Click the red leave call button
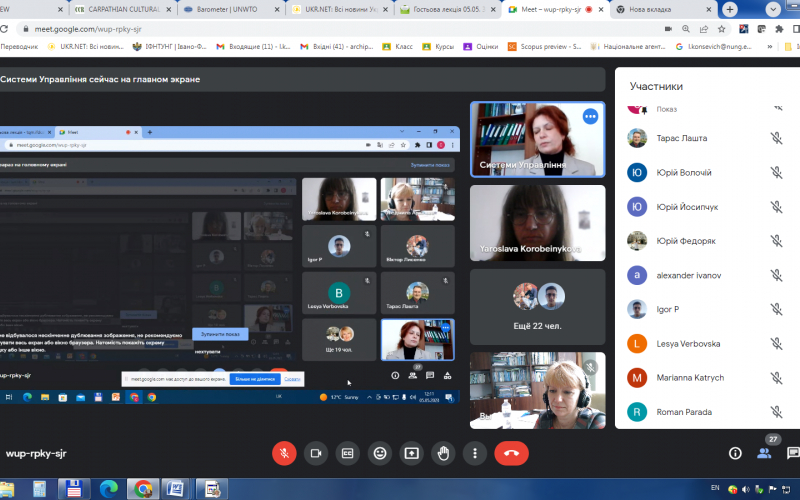 point(511,453)
